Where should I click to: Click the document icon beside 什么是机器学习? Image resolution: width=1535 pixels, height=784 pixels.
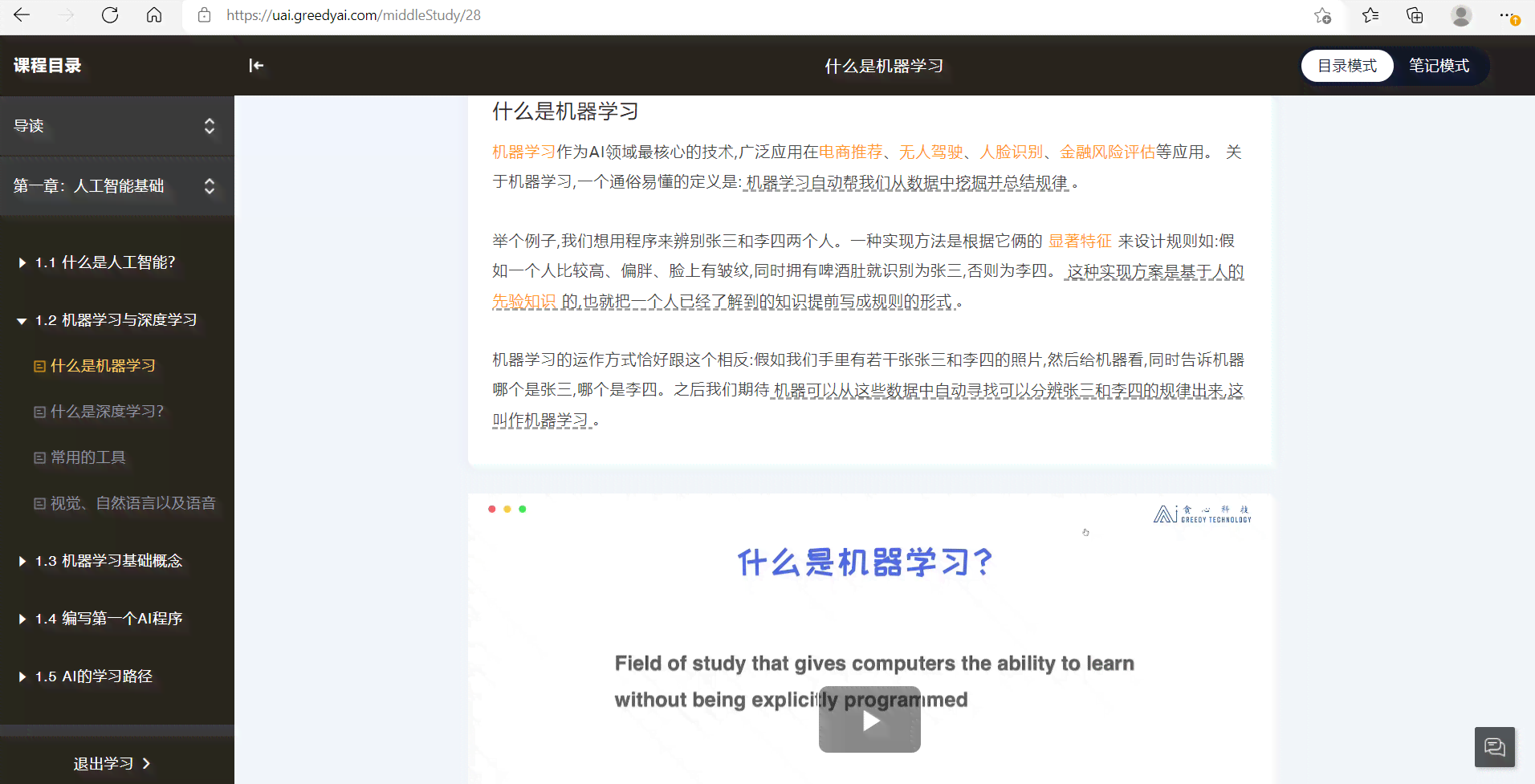39,366
